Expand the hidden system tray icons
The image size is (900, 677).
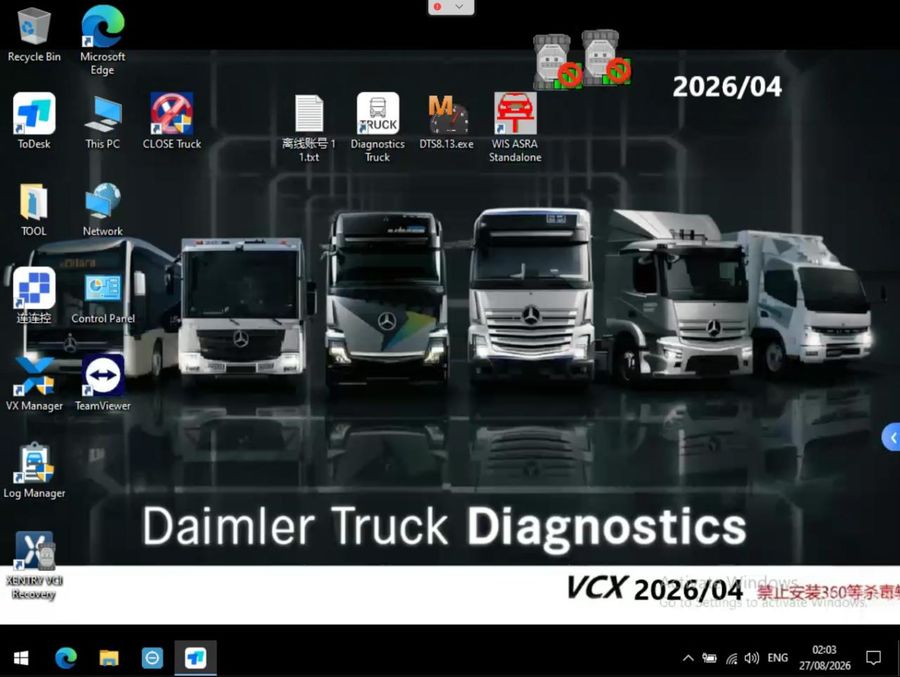point(688,658)
